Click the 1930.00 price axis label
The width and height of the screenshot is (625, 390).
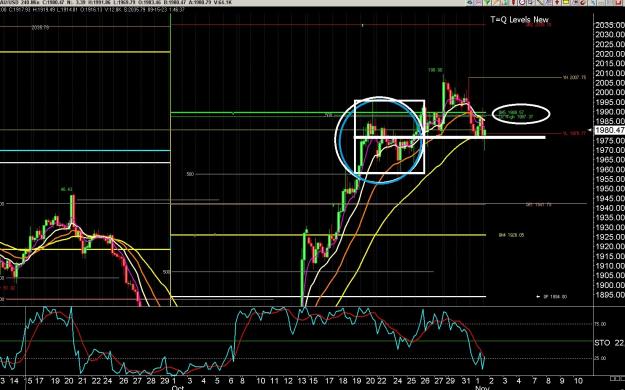(610, 228)
